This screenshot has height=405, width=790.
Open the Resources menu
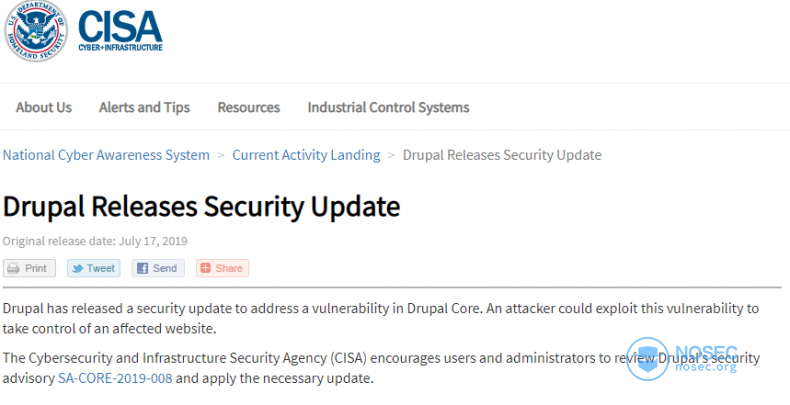249,107
